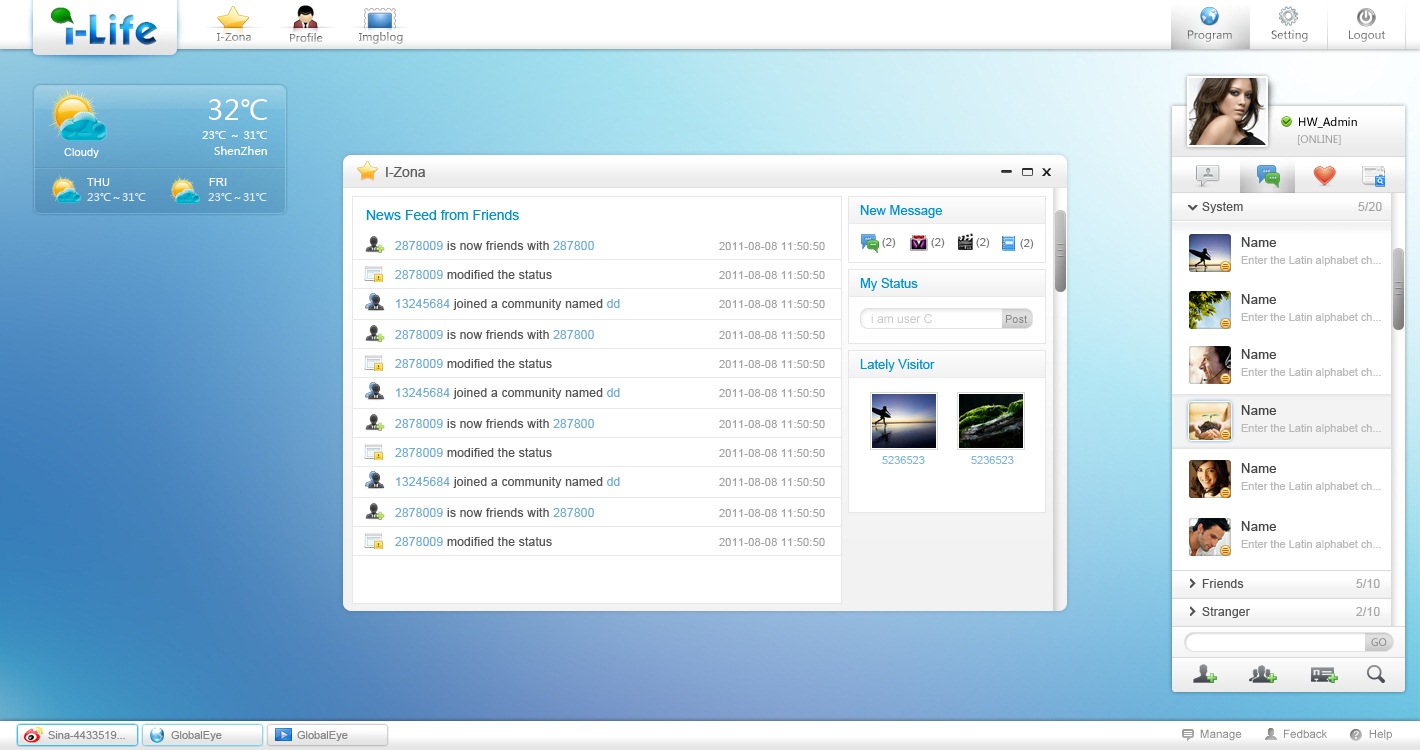Click the THU forecast weather icon
The height and width of the screenshot is (750, 1420).
(67, 189)
